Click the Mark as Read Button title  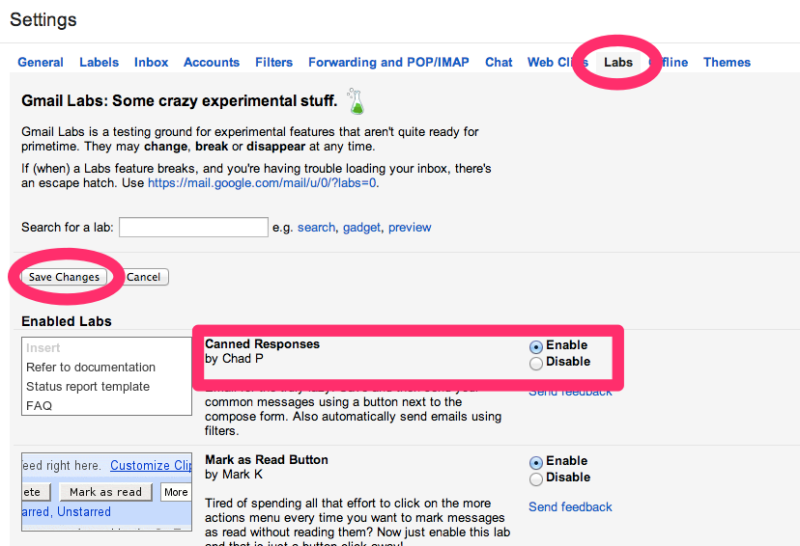266,459
